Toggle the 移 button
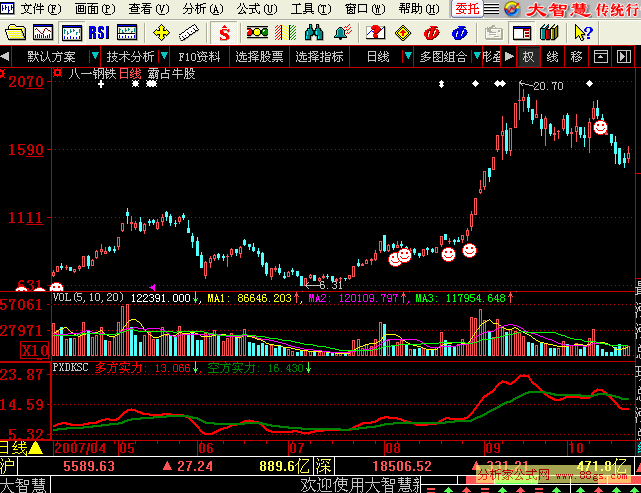 click(x=576, y=56)
